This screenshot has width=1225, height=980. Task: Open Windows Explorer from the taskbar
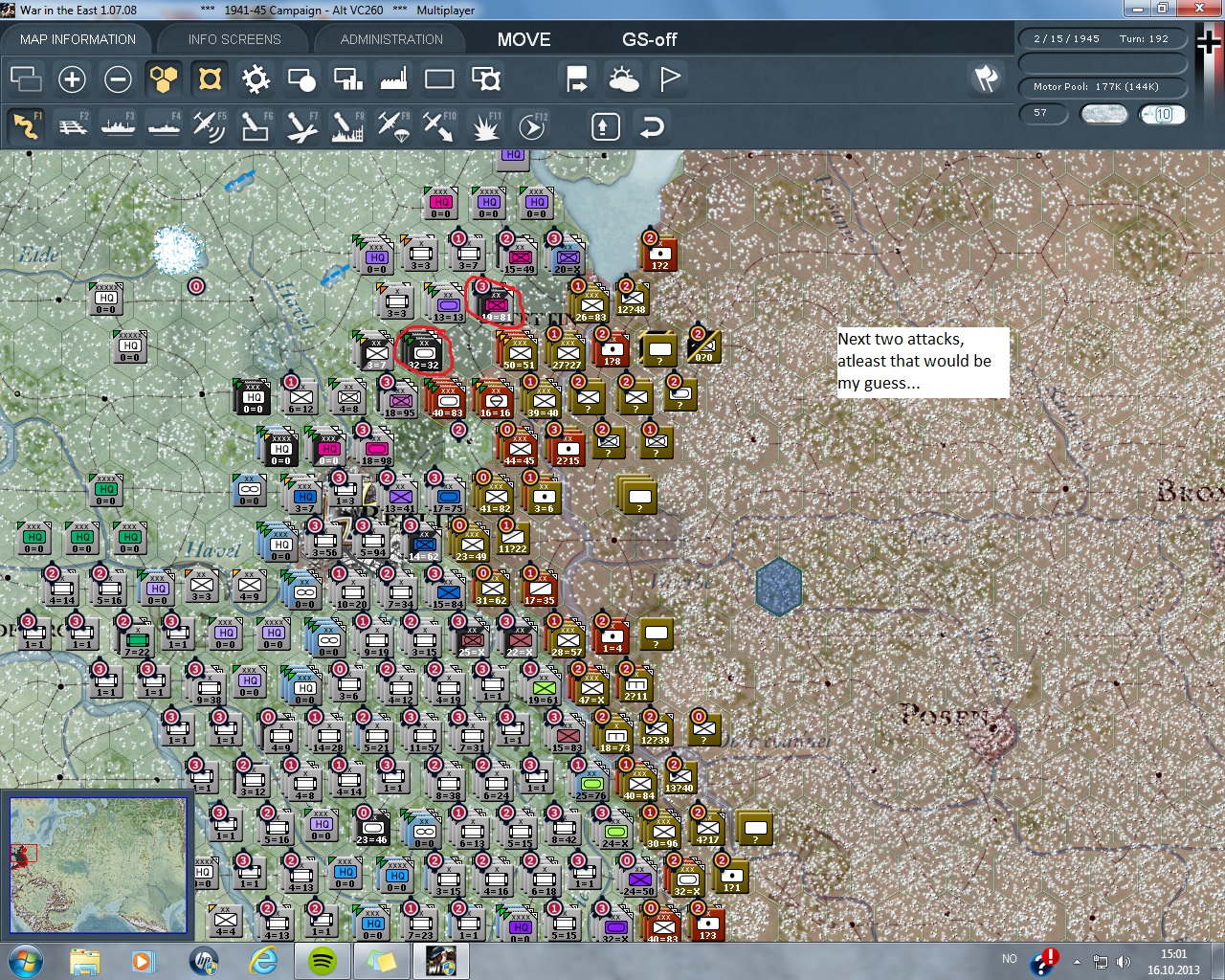(84, 961)
